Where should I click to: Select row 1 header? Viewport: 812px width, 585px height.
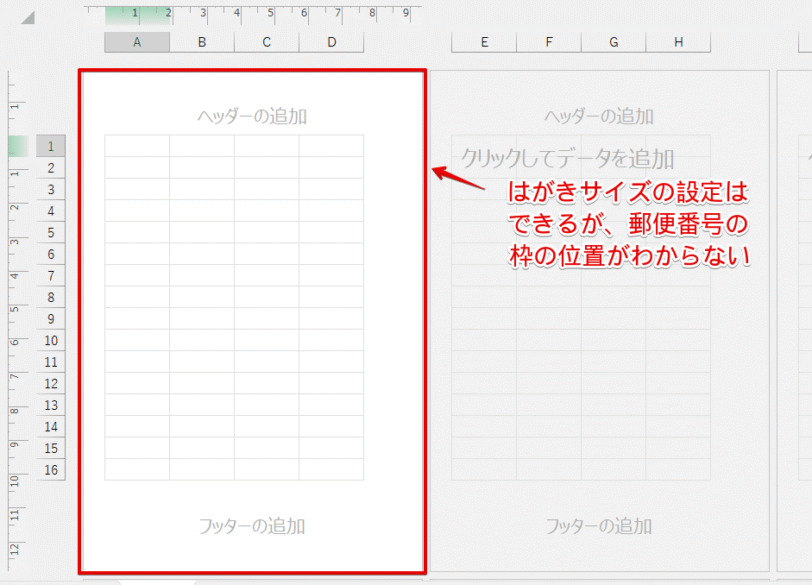point(50,145)
